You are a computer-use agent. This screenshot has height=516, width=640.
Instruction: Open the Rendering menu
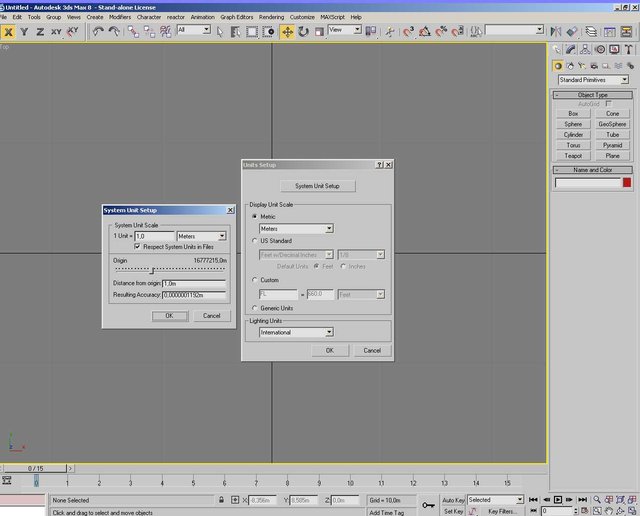pos(270,17)
